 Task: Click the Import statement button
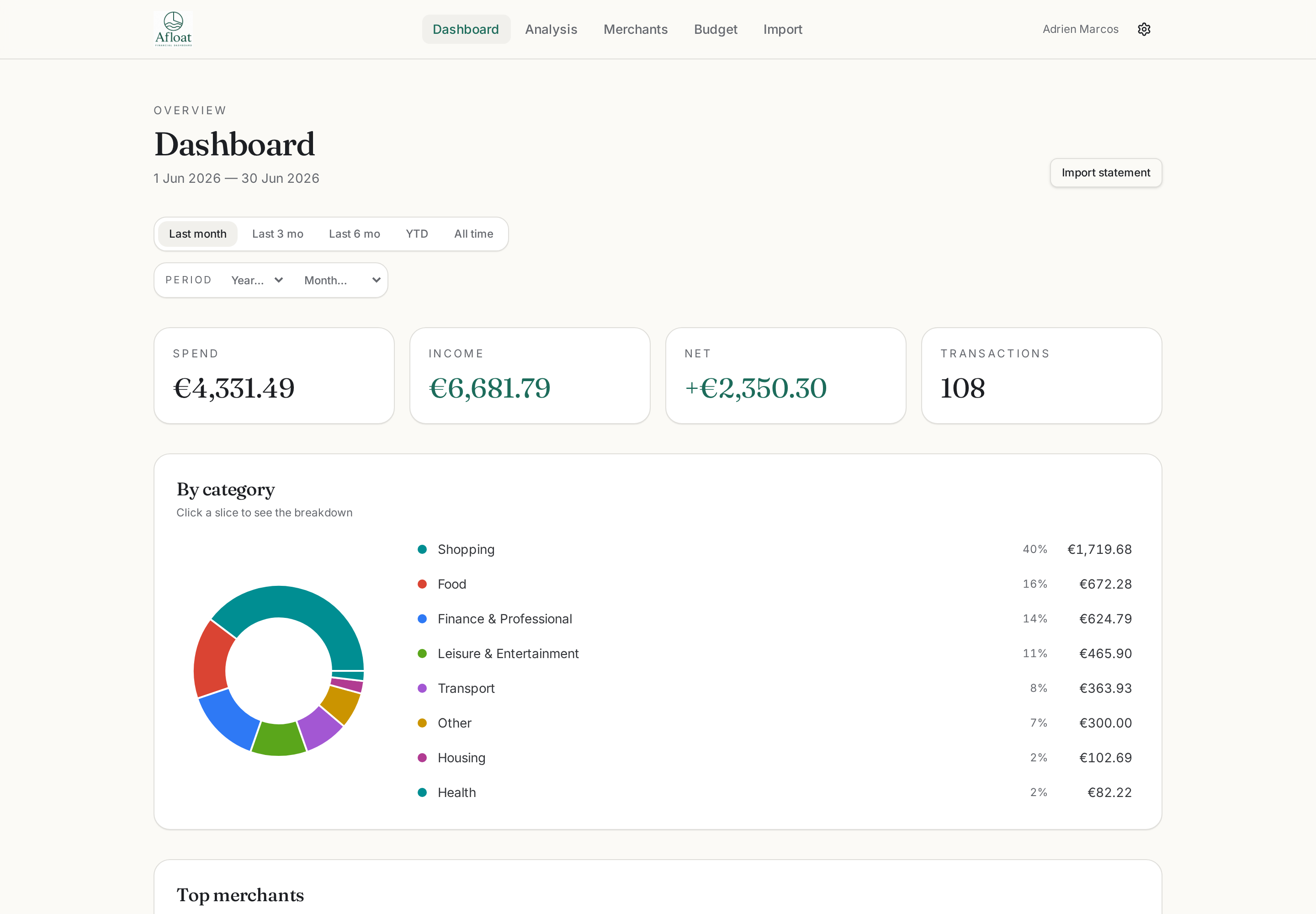pyautogui.click(x=1105, y=172)
